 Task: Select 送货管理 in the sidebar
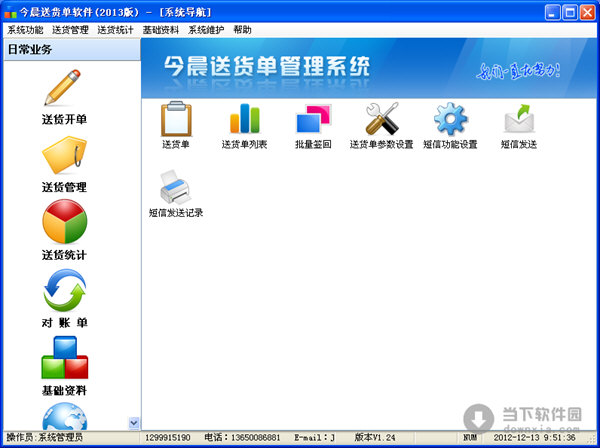point(64,160)
